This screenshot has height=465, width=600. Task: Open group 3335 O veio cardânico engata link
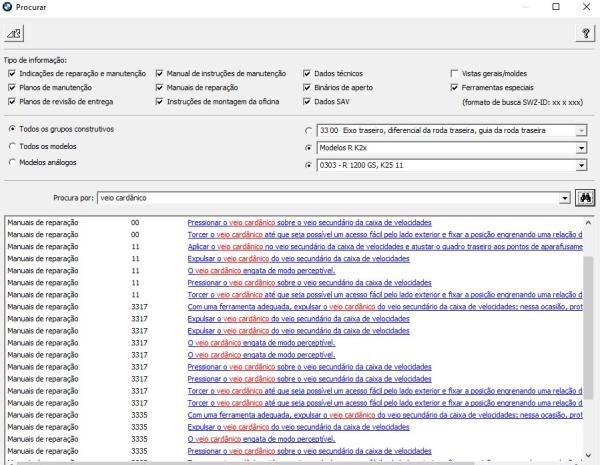point(261,439)
